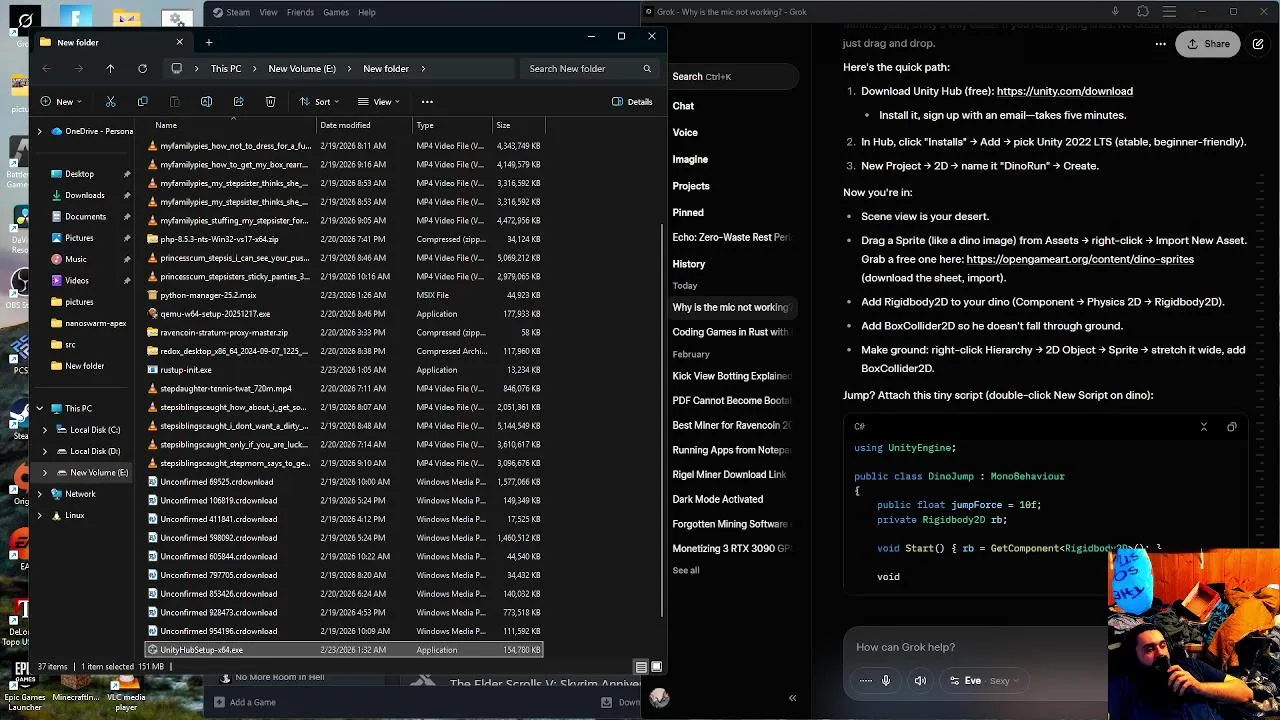Viewport: 1280px width, 720px height.
Task: Select rustup-init.exe file row
Action: [x=344, y=370]
